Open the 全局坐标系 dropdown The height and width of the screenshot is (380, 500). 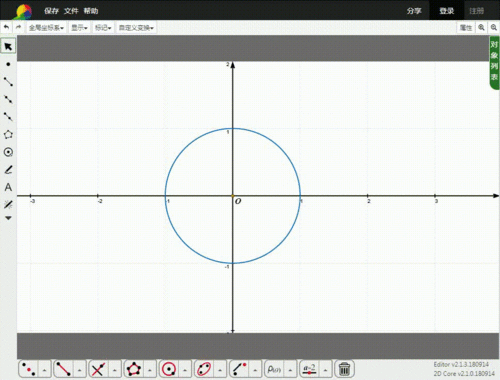pyautogui.click(x=46, y=28)
